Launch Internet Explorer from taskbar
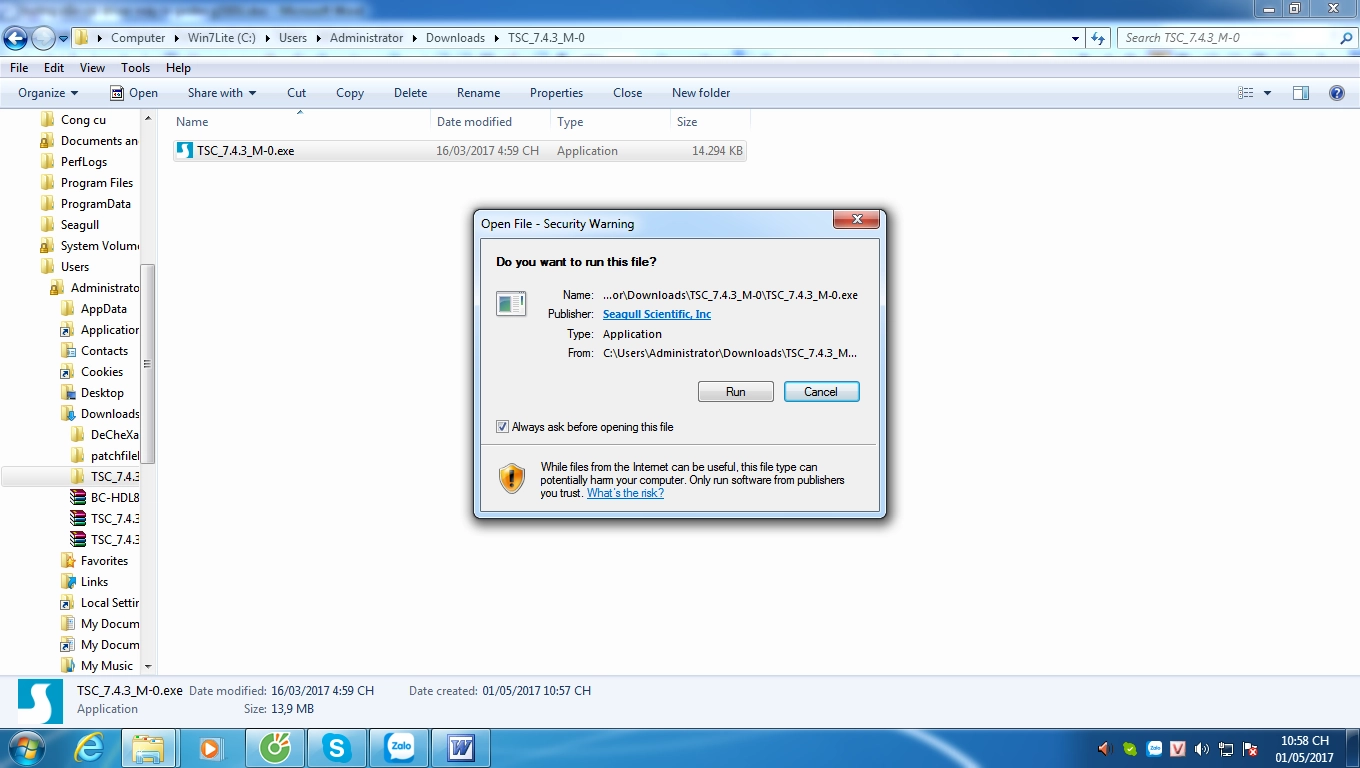Screen dimensions: 1360x768 90,748
